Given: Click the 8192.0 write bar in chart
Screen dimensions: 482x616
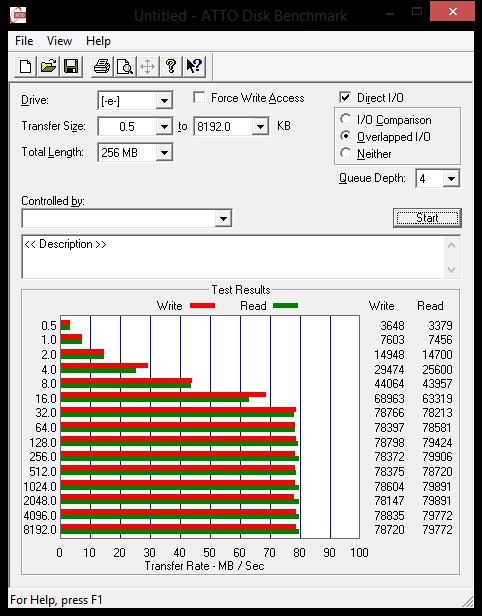Looking at the screenshot, I should pyautogui.click(x=178, y=527).
